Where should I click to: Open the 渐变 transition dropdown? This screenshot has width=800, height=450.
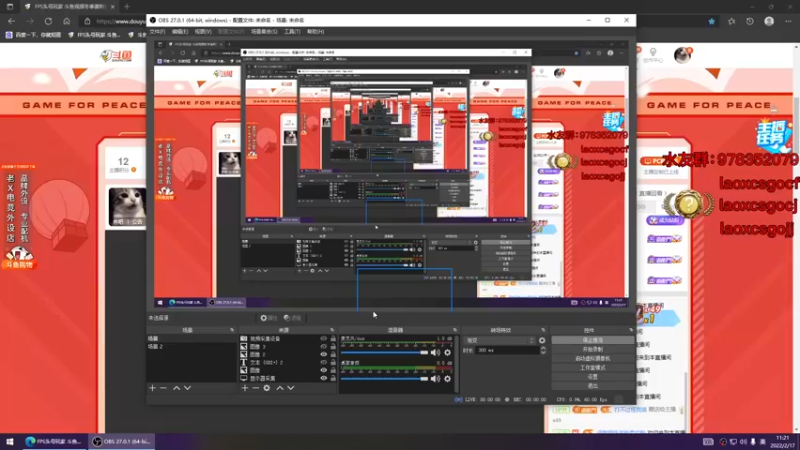click(x=499, y=340)
